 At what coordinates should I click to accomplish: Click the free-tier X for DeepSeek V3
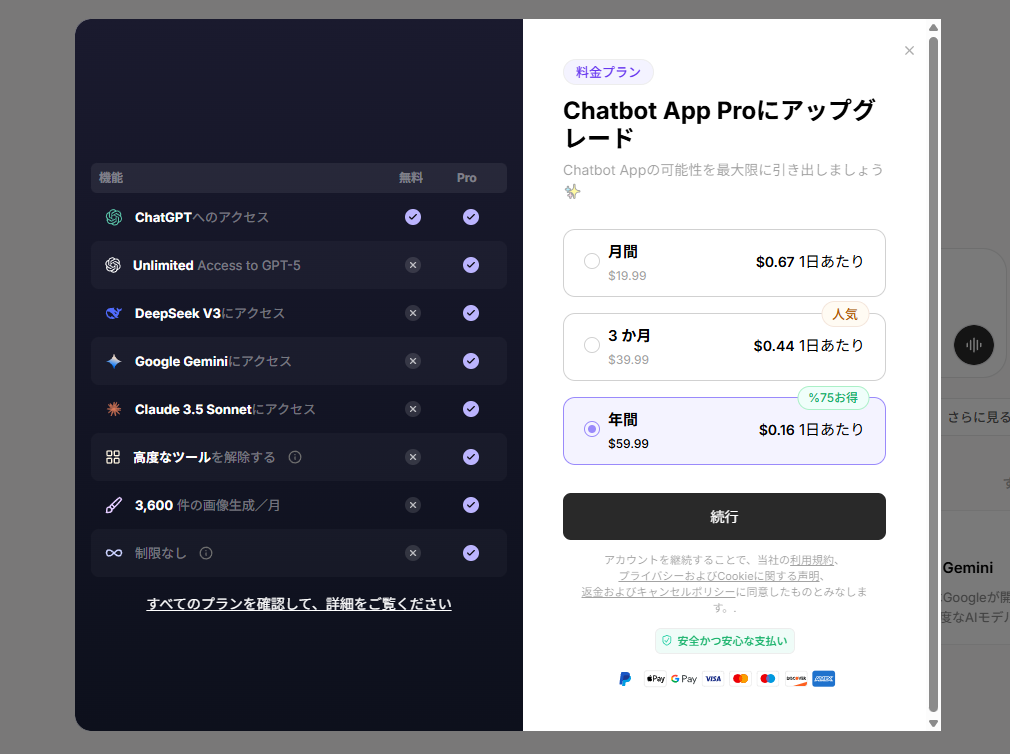point(413,314)
